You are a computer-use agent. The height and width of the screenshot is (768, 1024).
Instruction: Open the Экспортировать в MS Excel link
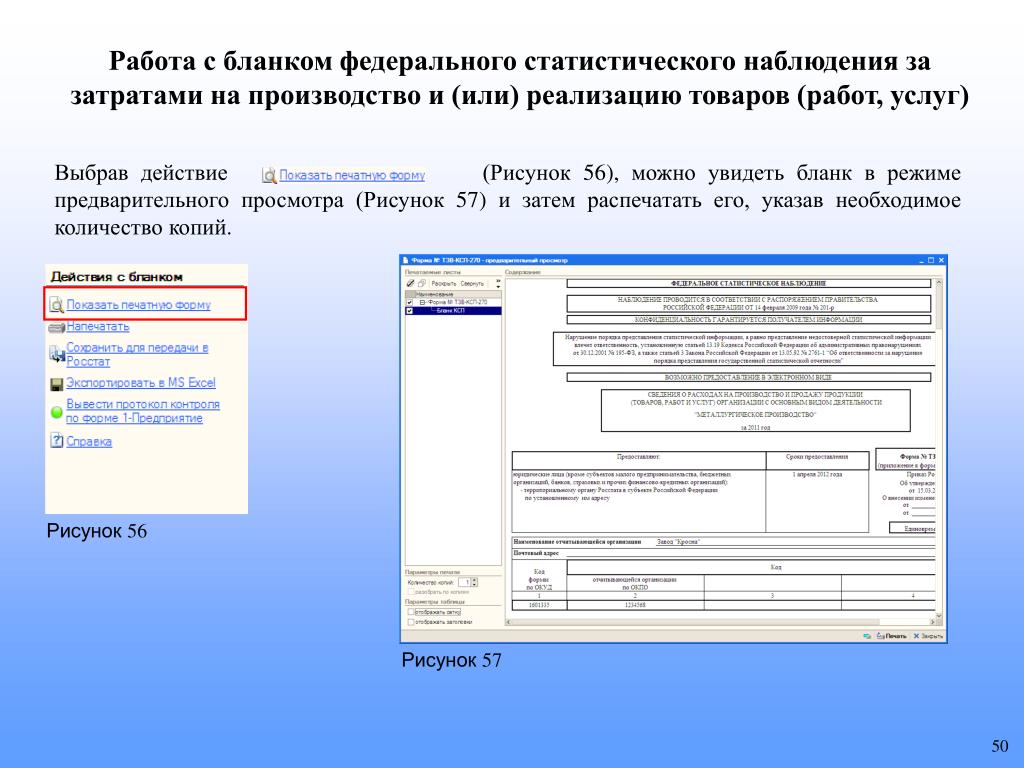click(140, 383)
